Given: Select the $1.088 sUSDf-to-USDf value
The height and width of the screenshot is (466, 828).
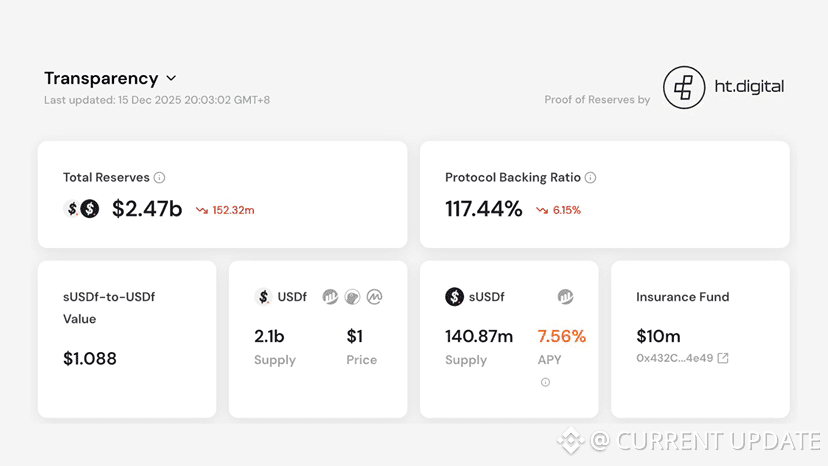Looking at the screenshot, I should pyautogui.click(x=90, y=358).
